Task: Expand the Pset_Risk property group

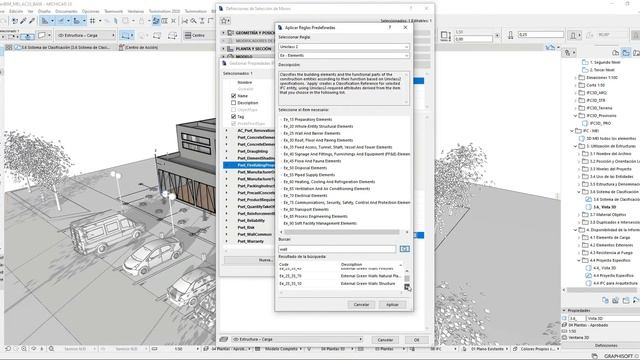Action: (227, 227)
